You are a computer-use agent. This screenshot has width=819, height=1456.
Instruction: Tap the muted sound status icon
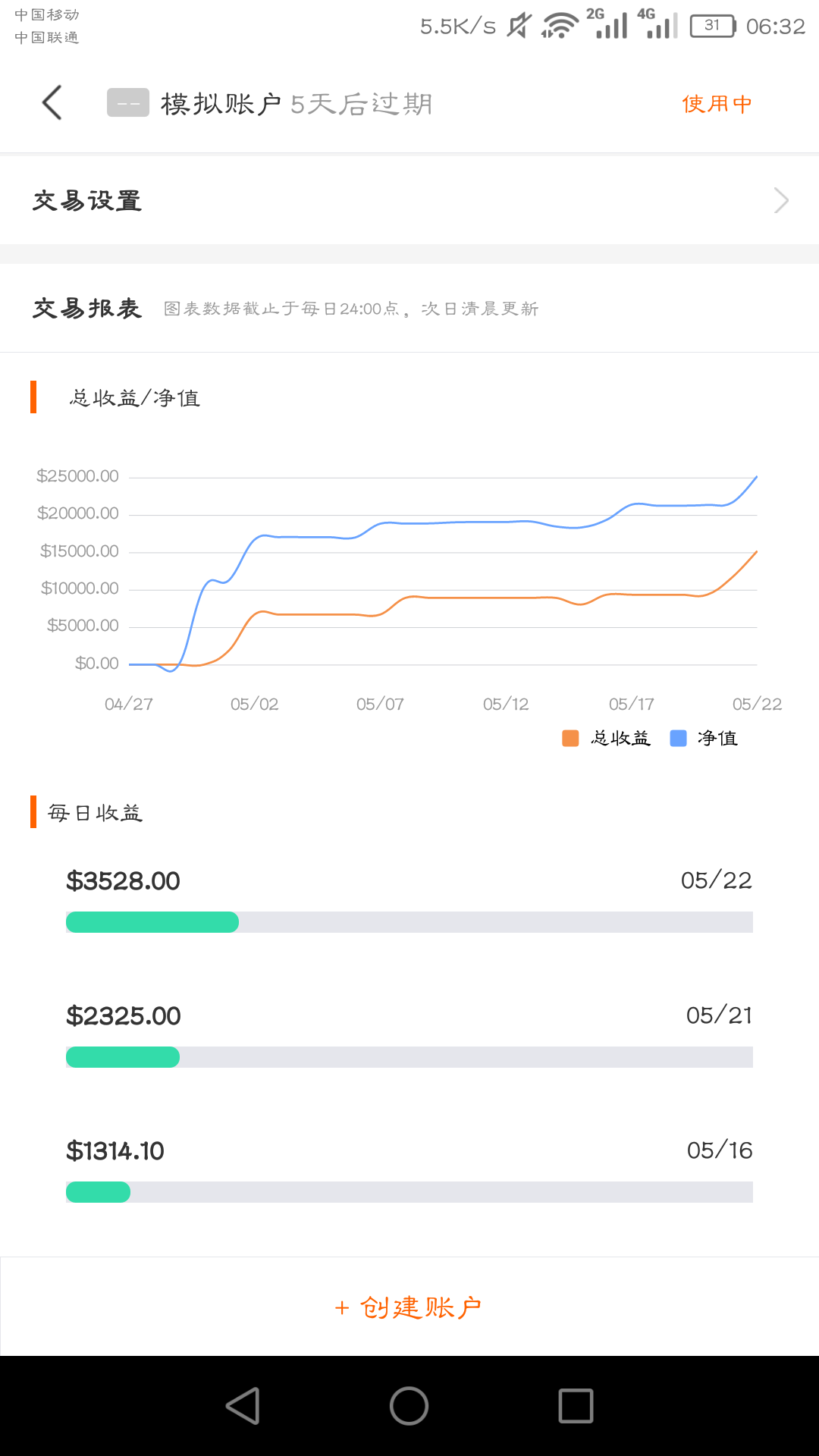click(519, 26)
